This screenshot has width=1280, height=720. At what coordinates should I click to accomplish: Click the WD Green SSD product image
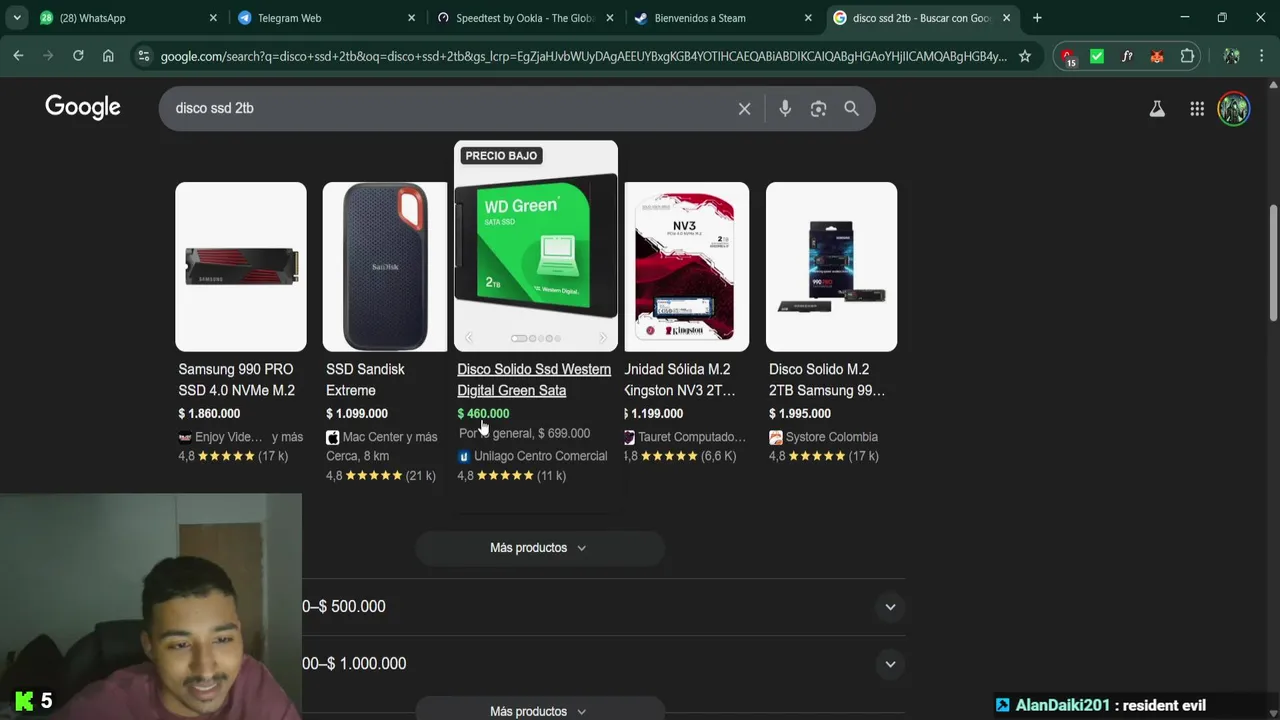coord(536,246)
